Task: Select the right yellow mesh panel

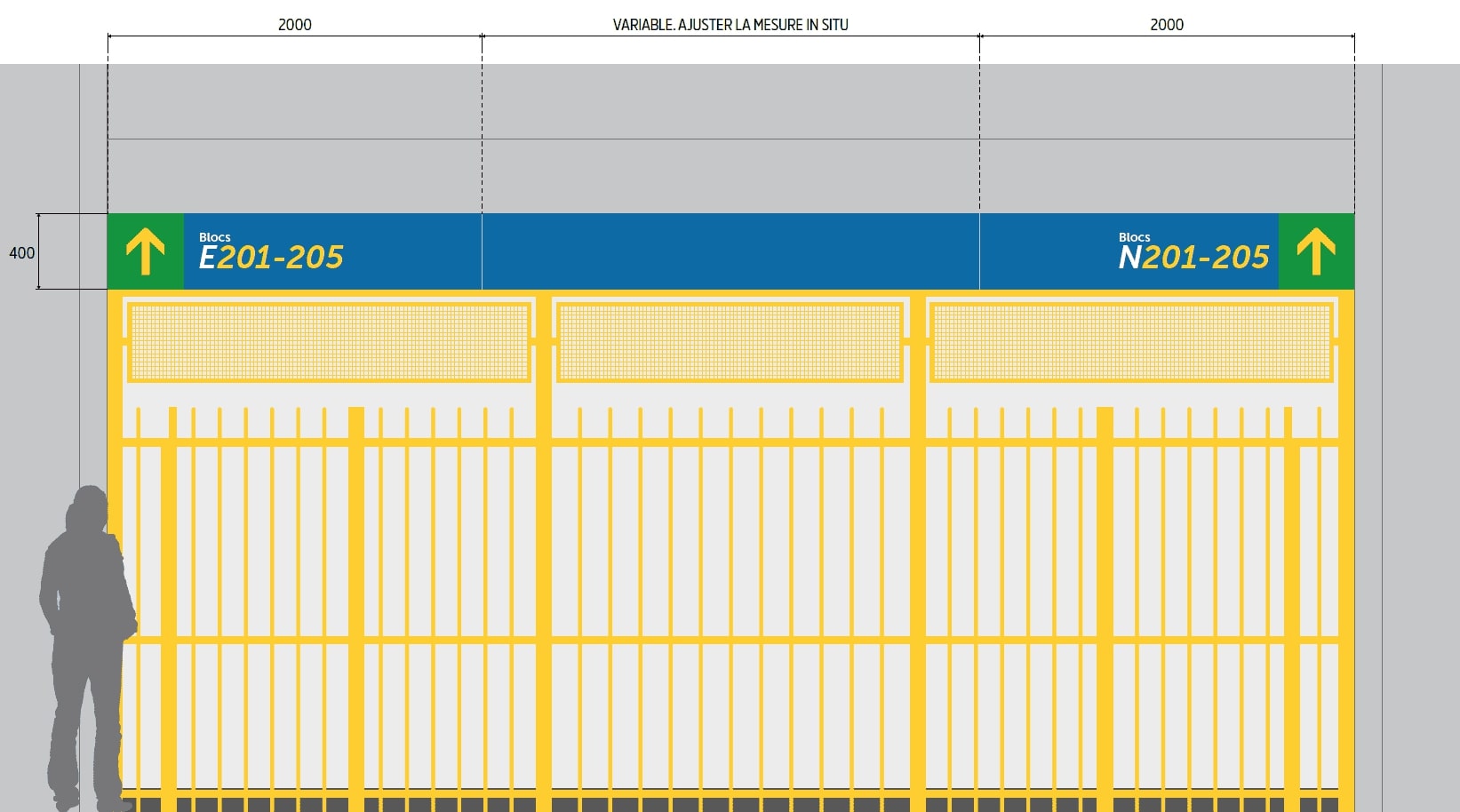Action: click(1131, 343)
